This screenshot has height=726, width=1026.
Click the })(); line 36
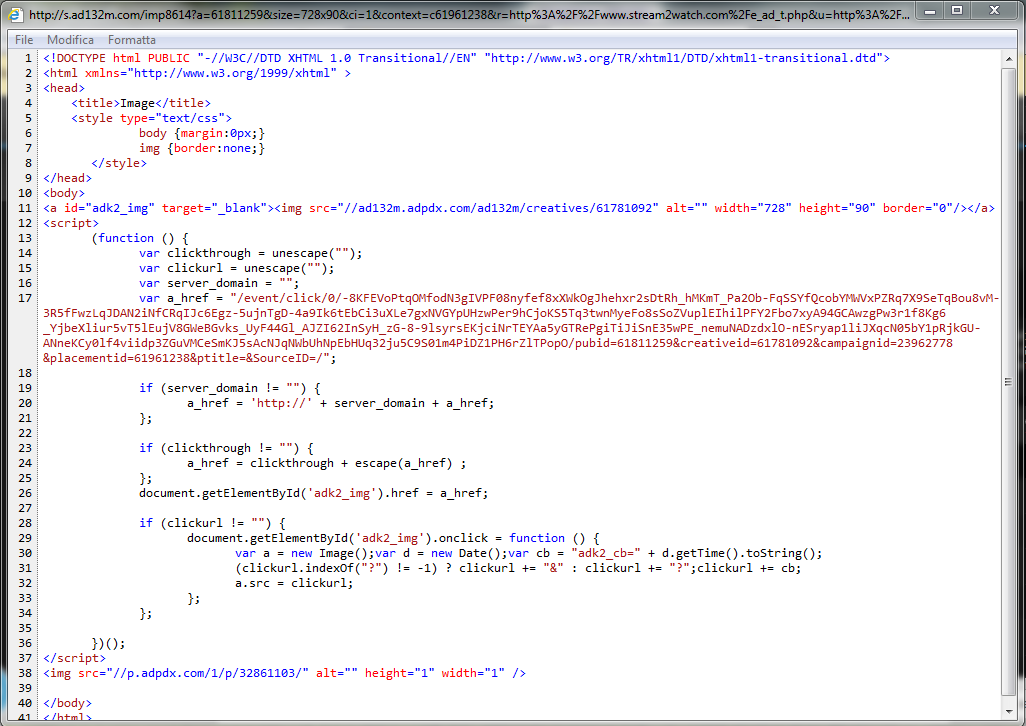click(108, 644)
